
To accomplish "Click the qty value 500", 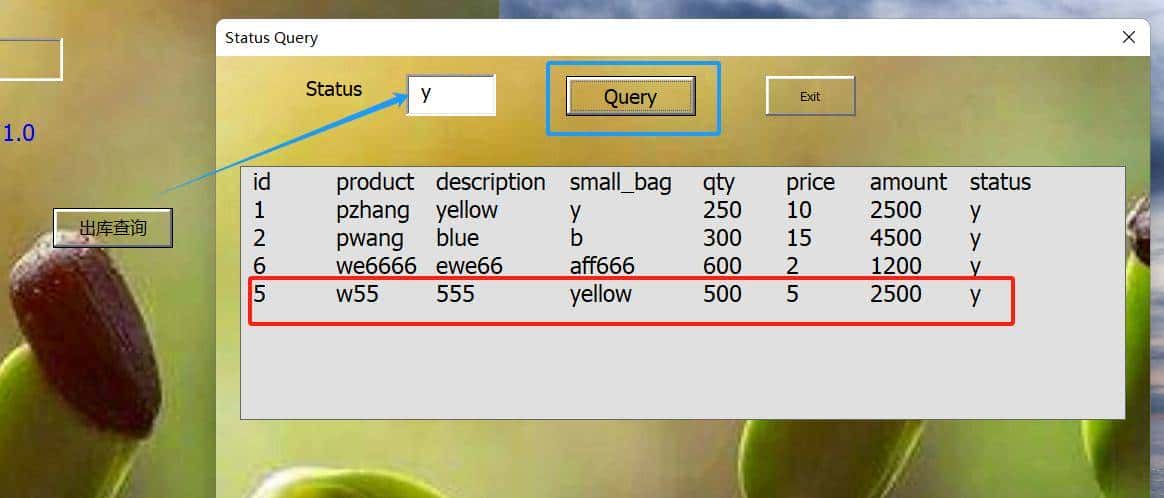I will tap(722, 294).
